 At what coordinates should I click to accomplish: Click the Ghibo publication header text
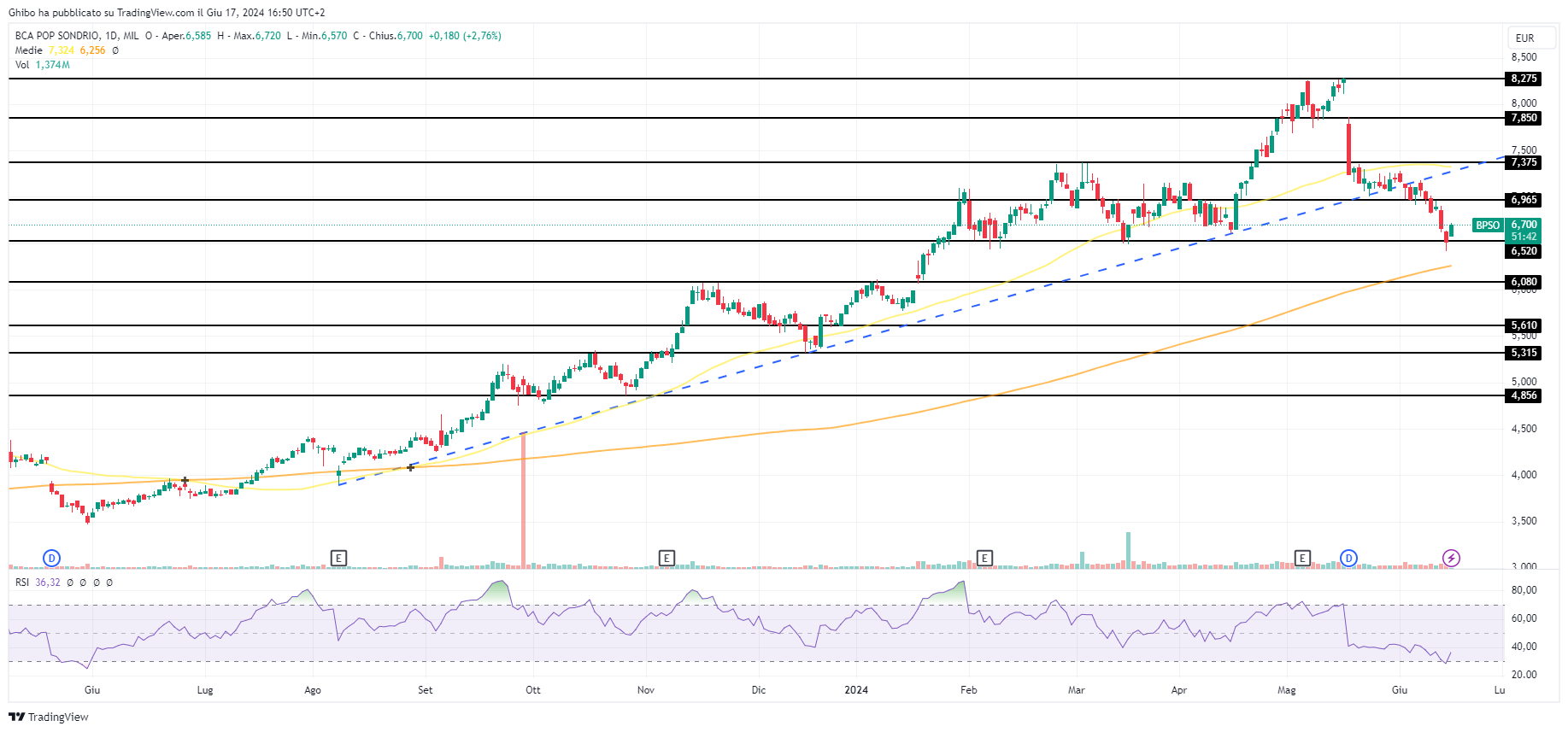[167, 13]
